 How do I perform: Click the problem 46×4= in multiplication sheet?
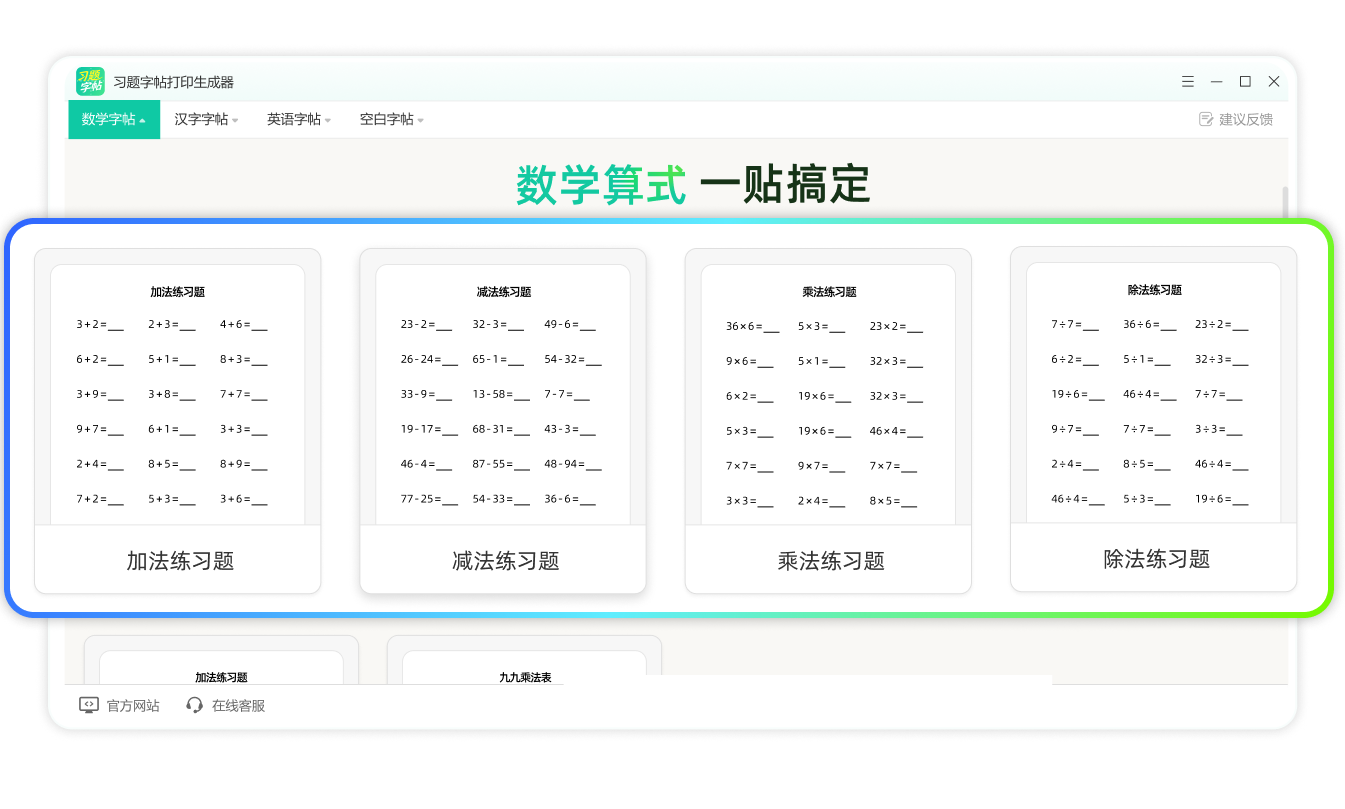coord(896,432)
